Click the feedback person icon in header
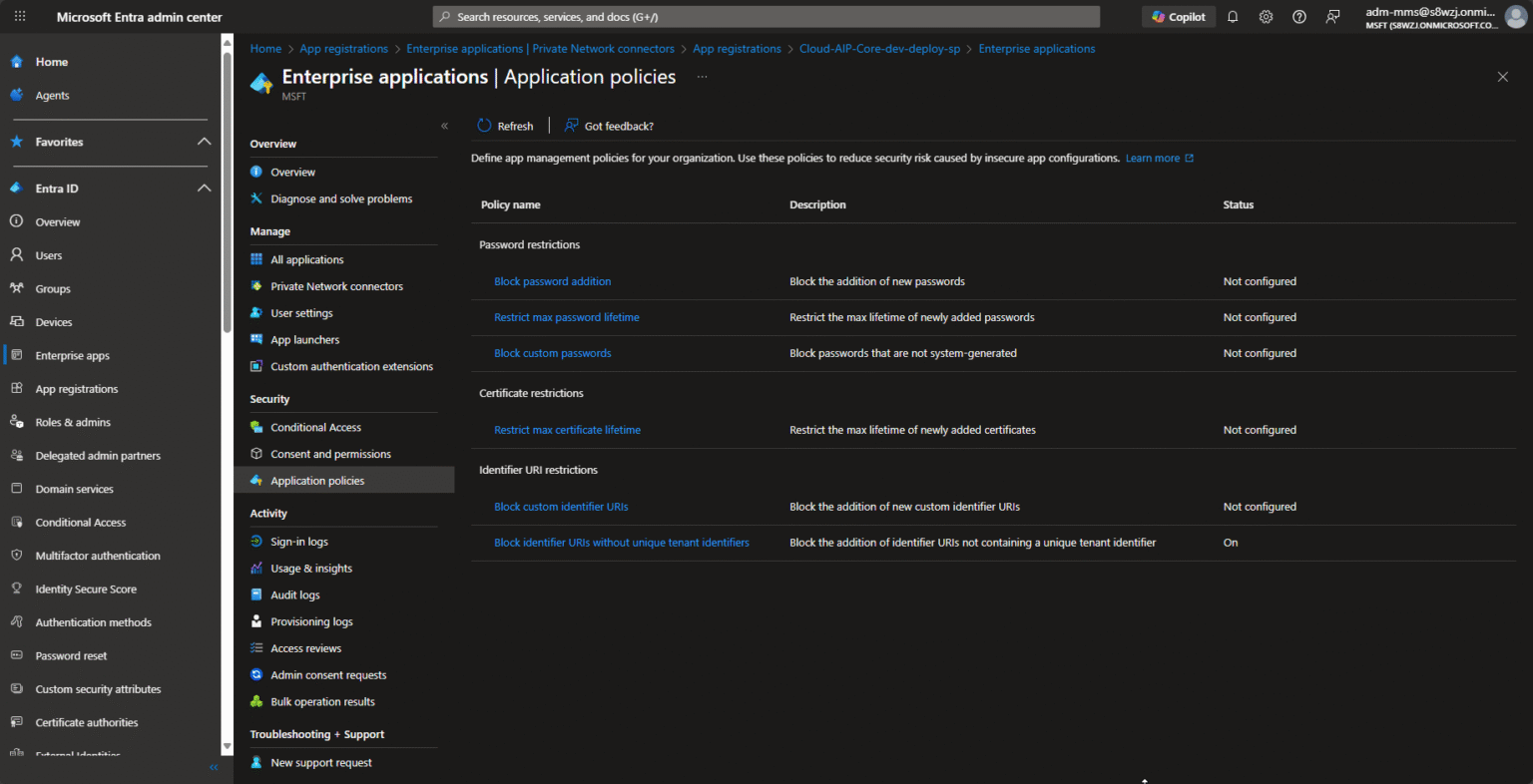1533x784 pixels. pyautogui.click(x=1332, y=17)
